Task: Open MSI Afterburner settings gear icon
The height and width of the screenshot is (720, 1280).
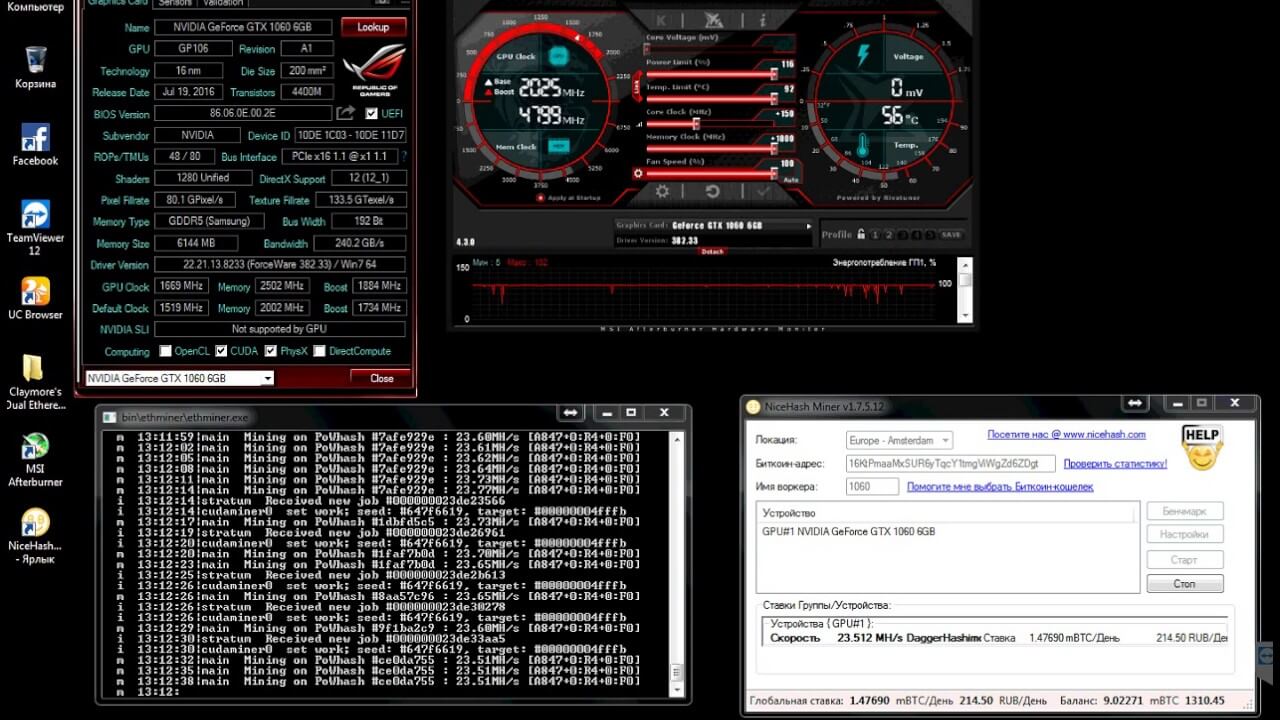Action: point(662,192)
